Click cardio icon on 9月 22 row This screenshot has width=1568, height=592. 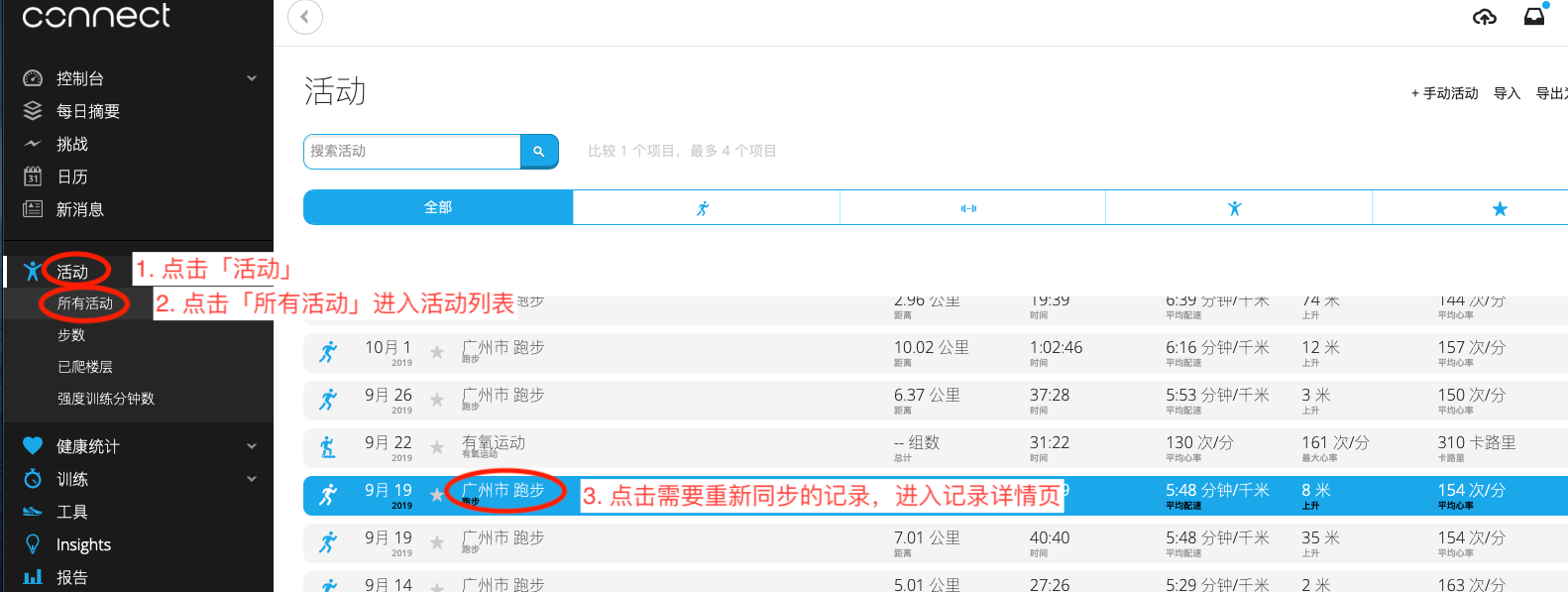tap(328, 447)
